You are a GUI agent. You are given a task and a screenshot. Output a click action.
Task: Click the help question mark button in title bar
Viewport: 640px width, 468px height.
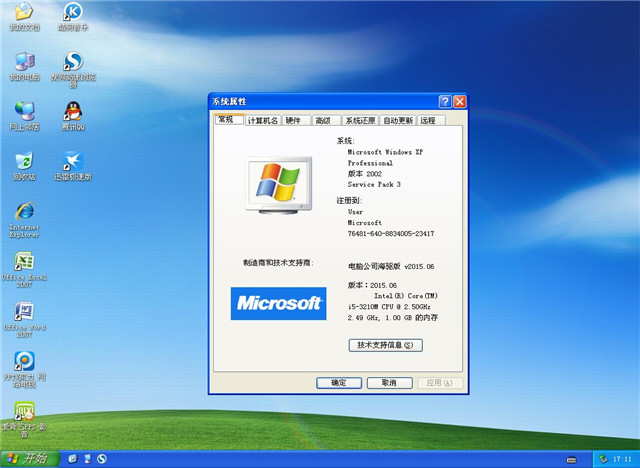coord(444,102)
